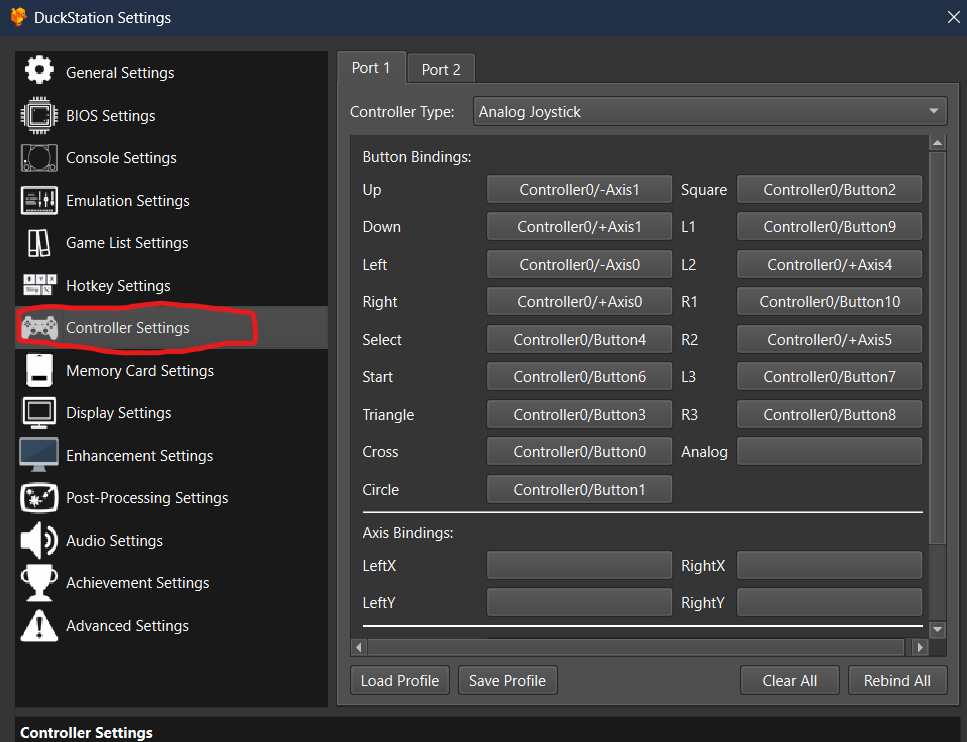Change the Left button binding
967x742 pixels.
pyautogui.click(x=579, y=265)
